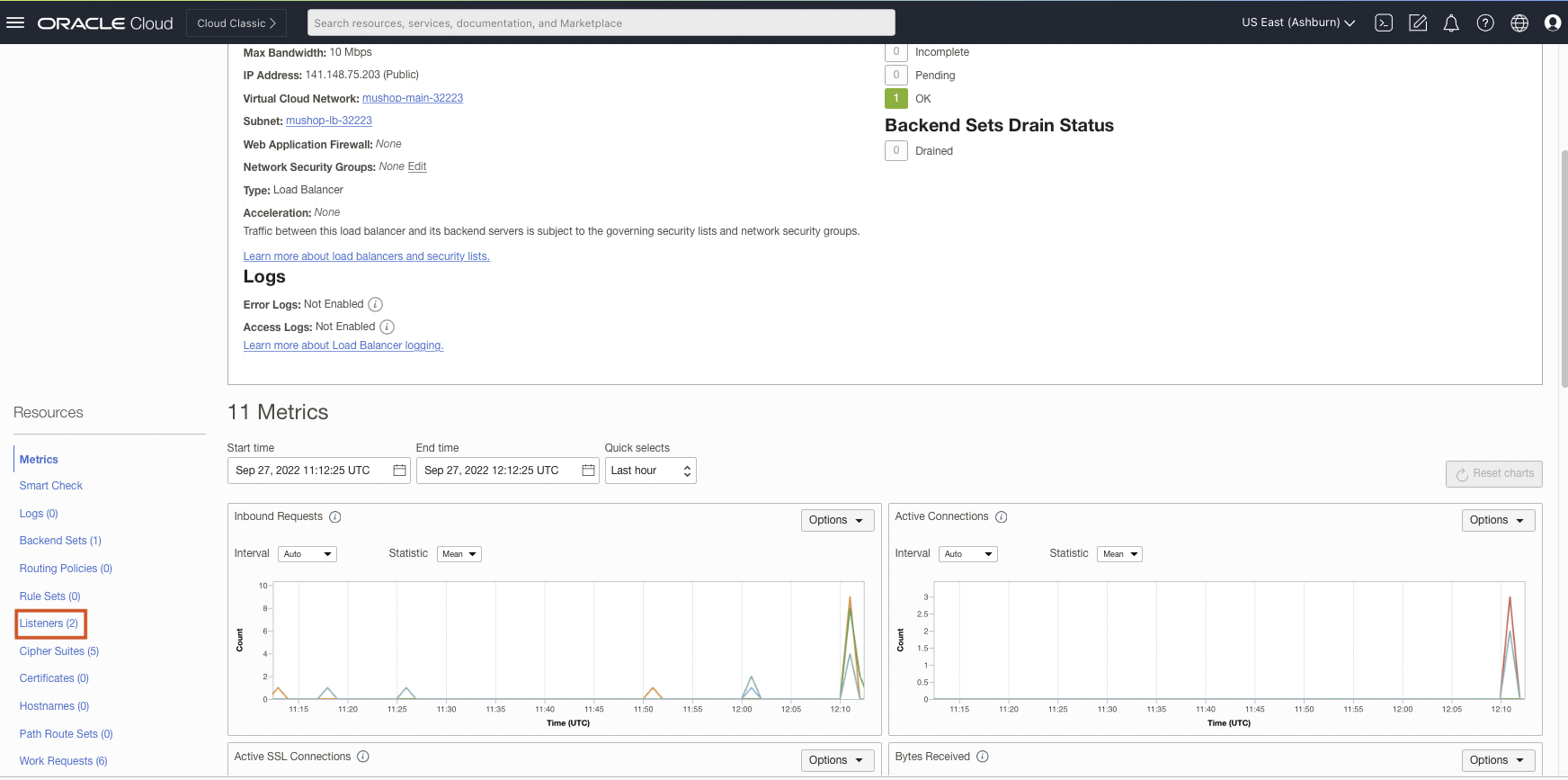Open US East (Ashburn) region selector
Viewport: 1568px width, 780px height.
click(1297, 22)
